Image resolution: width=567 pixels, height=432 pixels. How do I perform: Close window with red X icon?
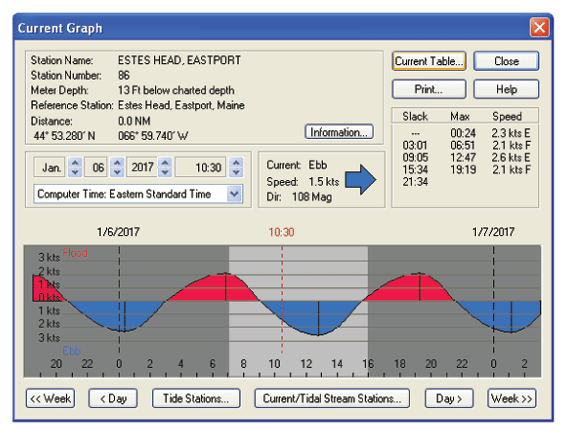click(x=539, y=27)
